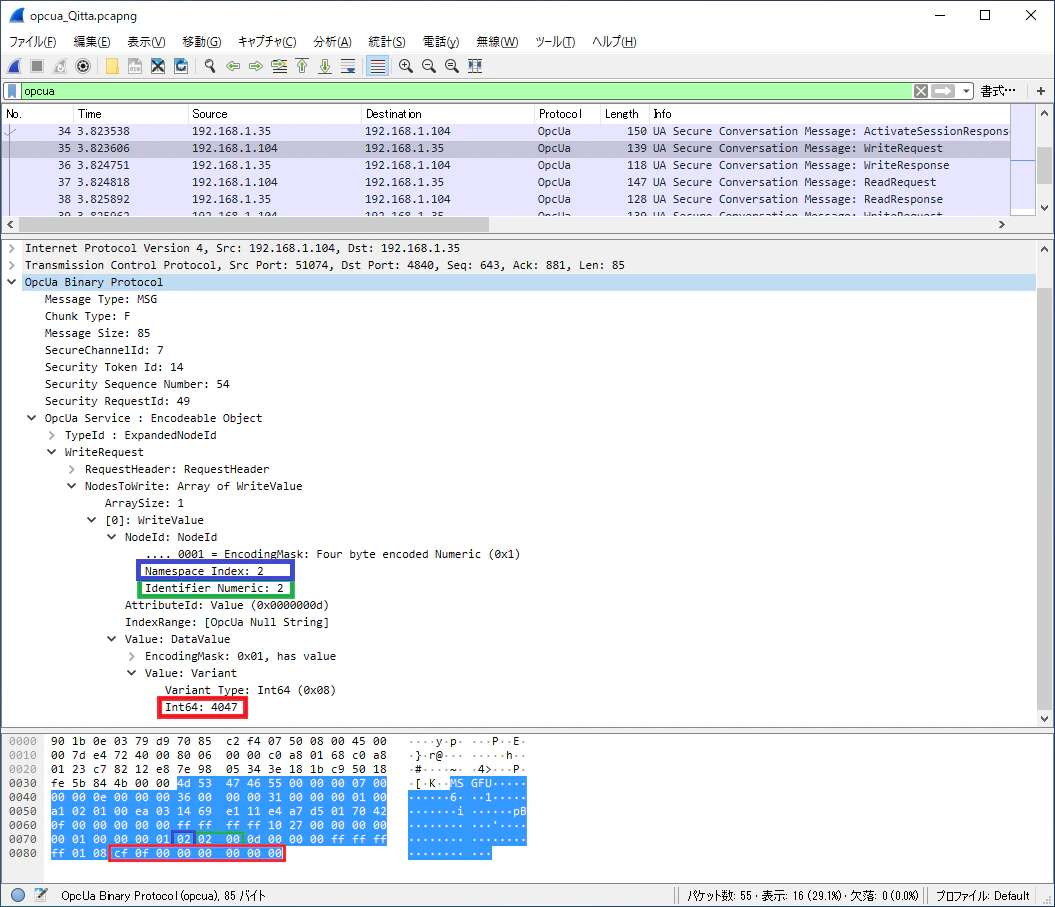
Task: Open the display filter history dropdown
Action: tap(966, 91)
